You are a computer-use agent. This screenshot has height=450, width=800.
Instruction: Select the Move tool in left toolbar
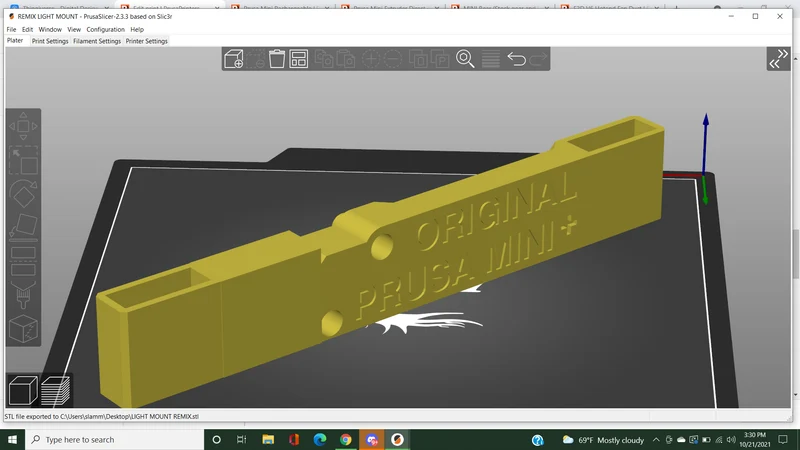(x=23, y=126)
